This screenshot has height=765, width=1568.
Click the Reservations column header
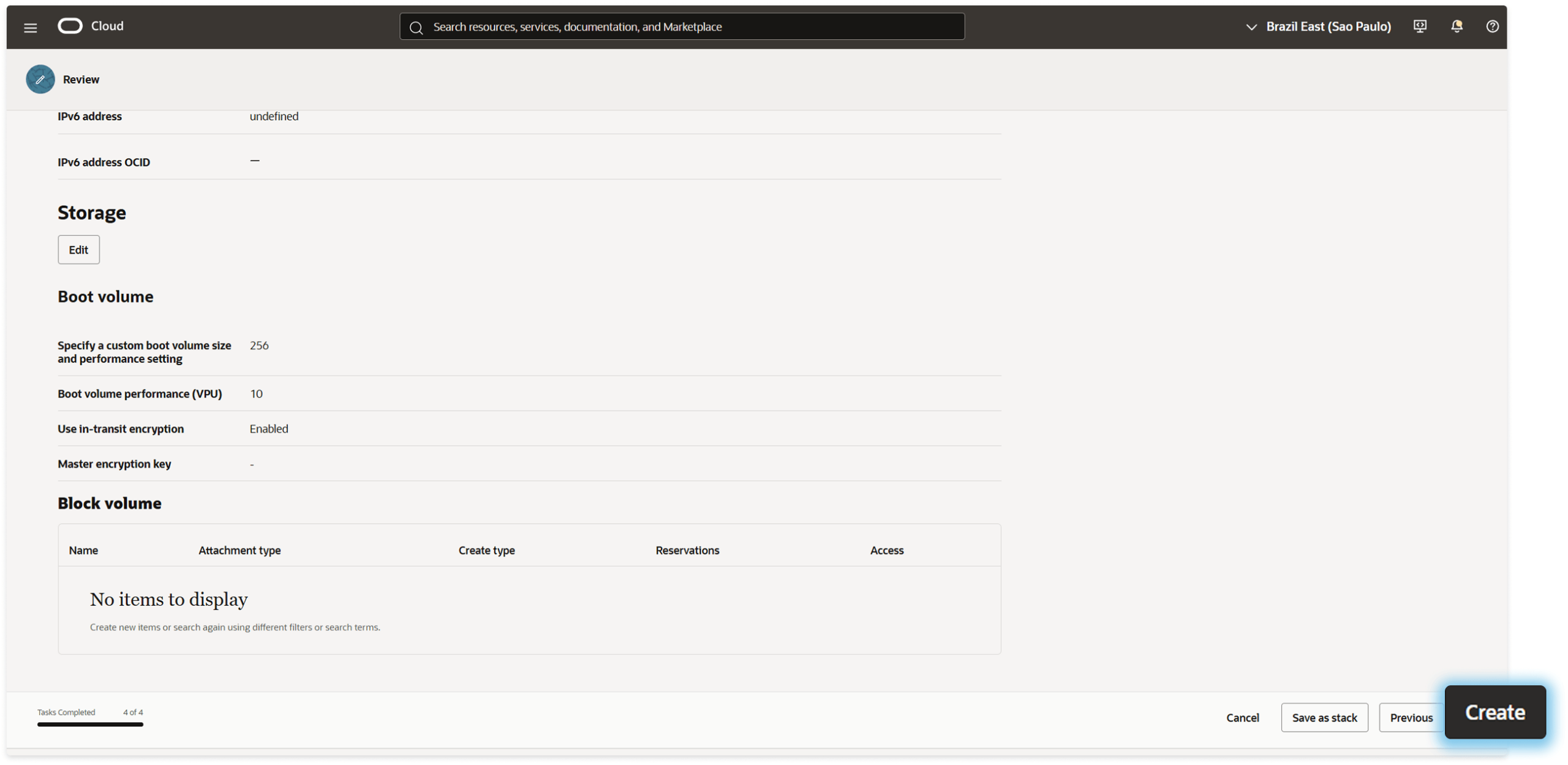[x=687, y=550]
